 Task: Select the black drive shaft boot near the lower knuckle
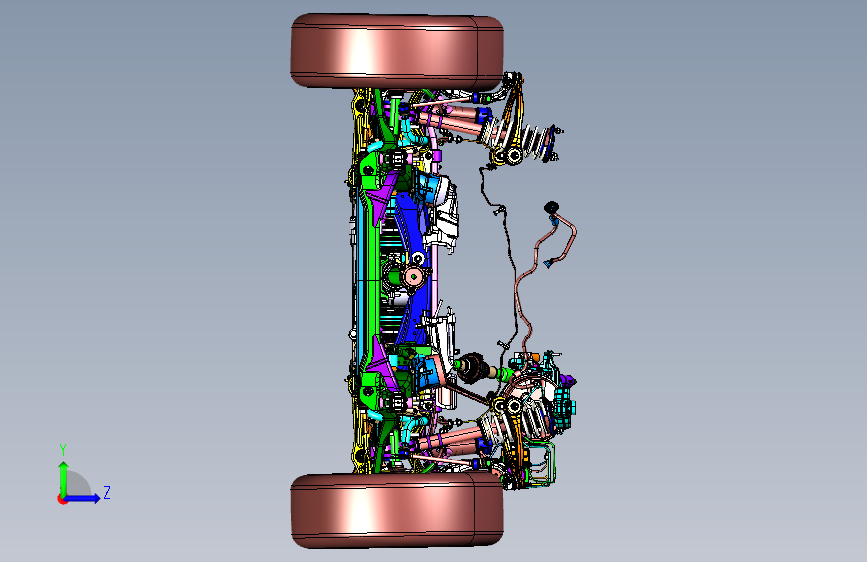click(x=473, y=368)
